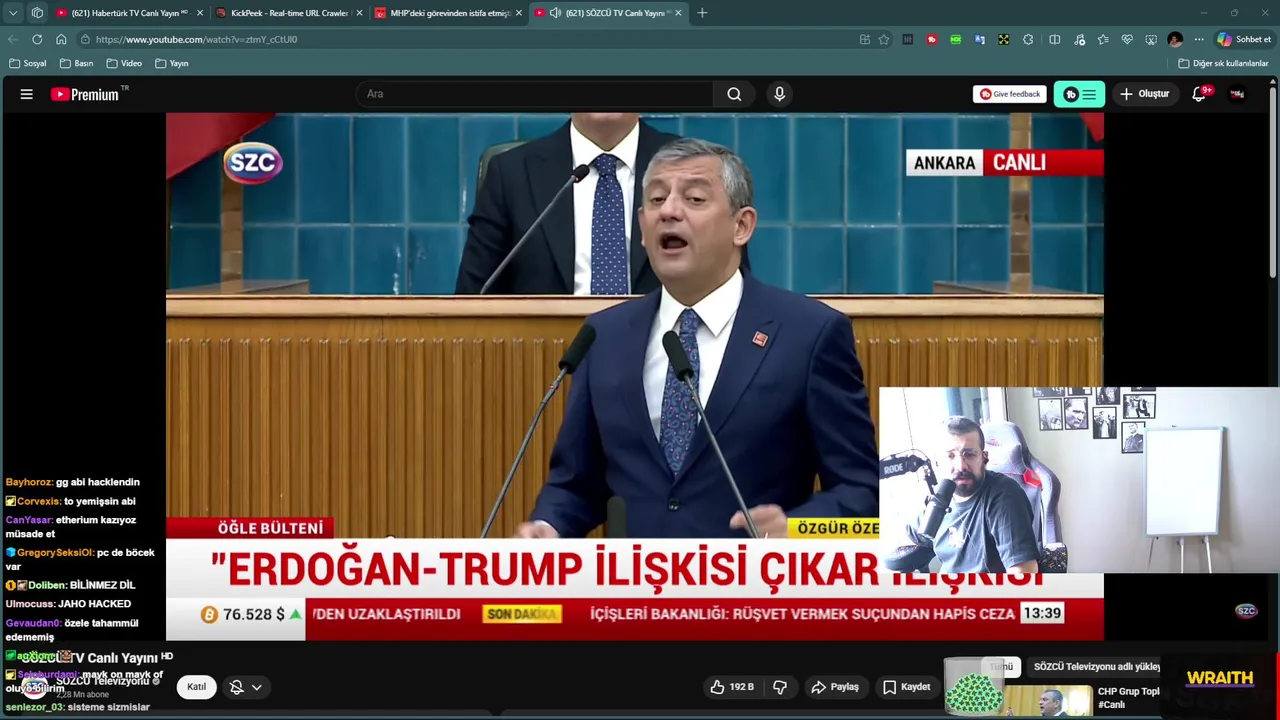Click Give feedback button
Screen dimensions: 1280x720
pos(1009,94)
